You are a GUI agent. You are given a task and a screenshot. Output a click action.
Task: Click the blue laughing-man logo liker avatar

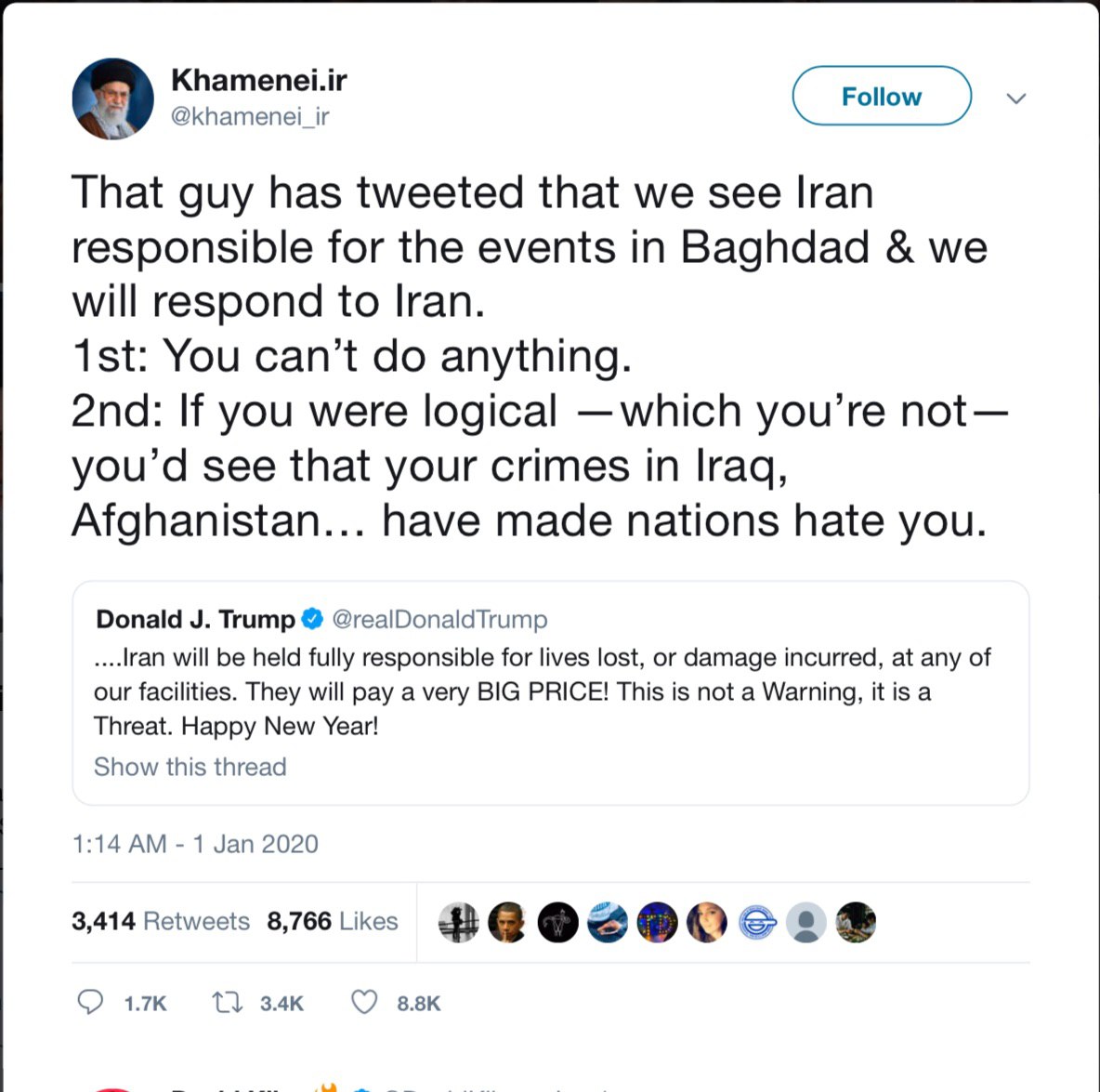pos(757,922)
